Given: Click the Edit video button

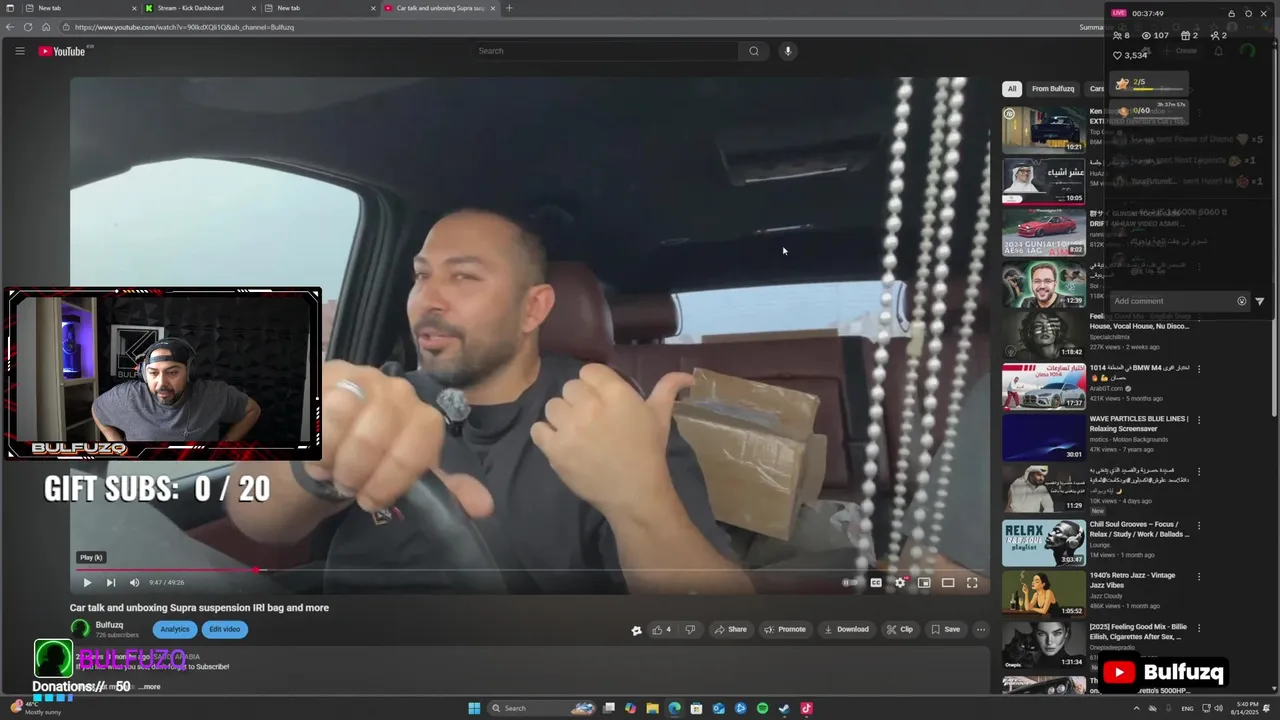Looking at the screenshot, I should [224, 629].
